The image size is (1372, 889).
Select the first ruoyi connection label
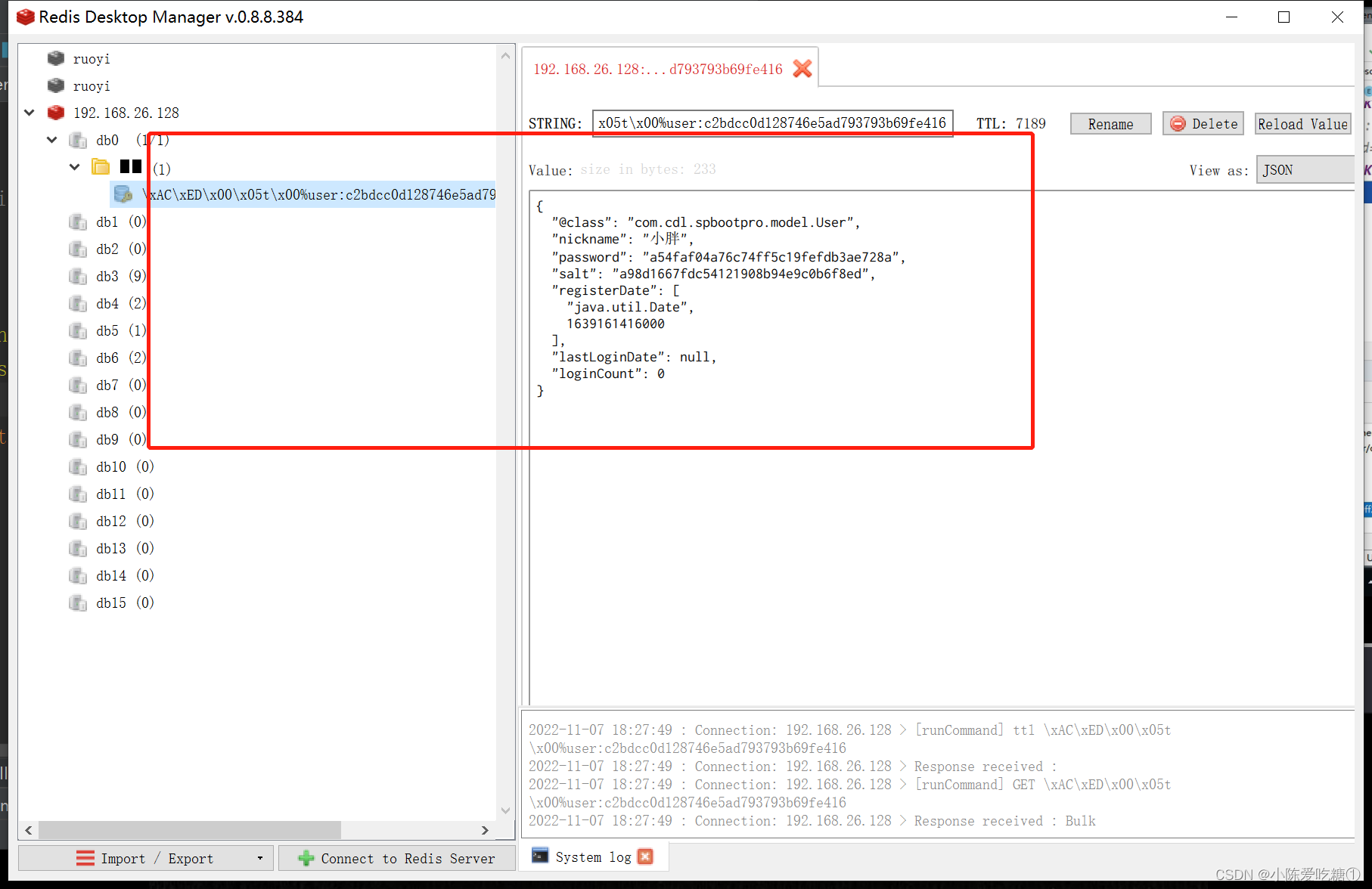pyautogui.click(x=92, y=59)
